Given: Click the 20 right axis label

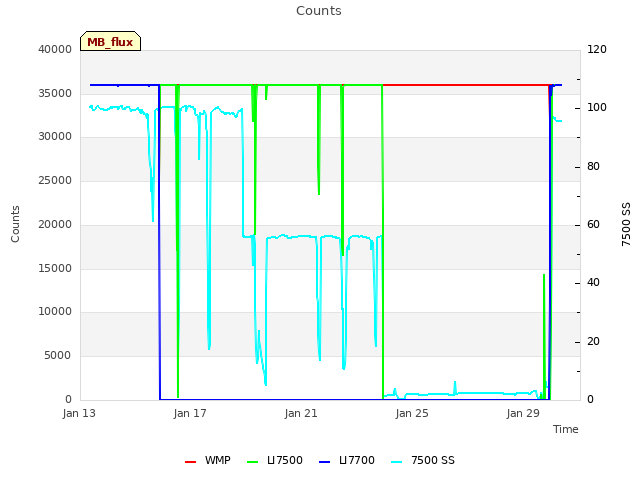Looking at the screenshot, I should (593, 342).
